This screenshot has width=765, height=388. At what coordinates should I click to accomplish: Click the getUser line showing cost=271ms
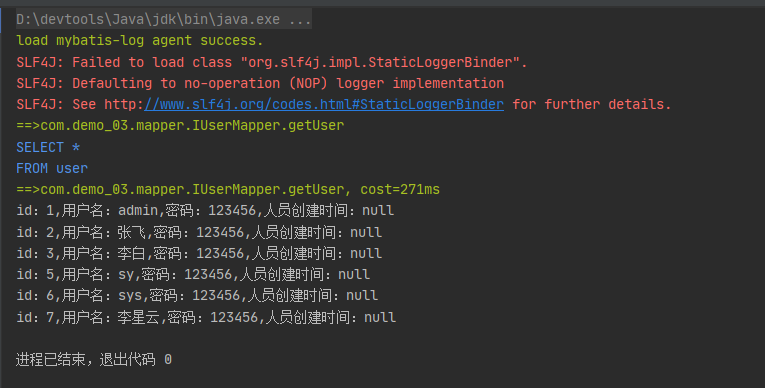pyautogui.click(x=228, y=189)
